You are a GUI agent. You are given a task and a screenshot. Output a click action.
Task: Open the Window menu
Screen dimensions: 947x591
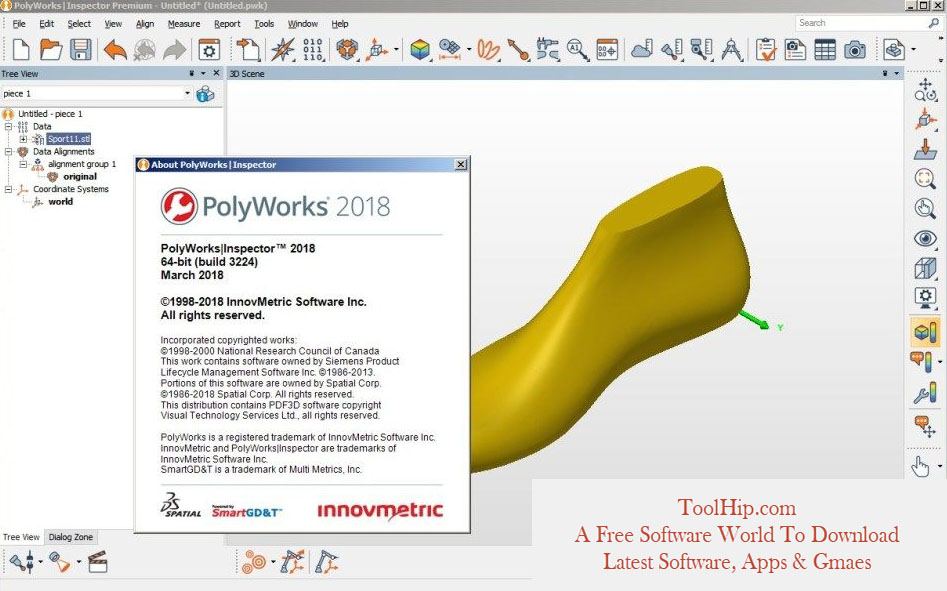(x=303, y=24)
